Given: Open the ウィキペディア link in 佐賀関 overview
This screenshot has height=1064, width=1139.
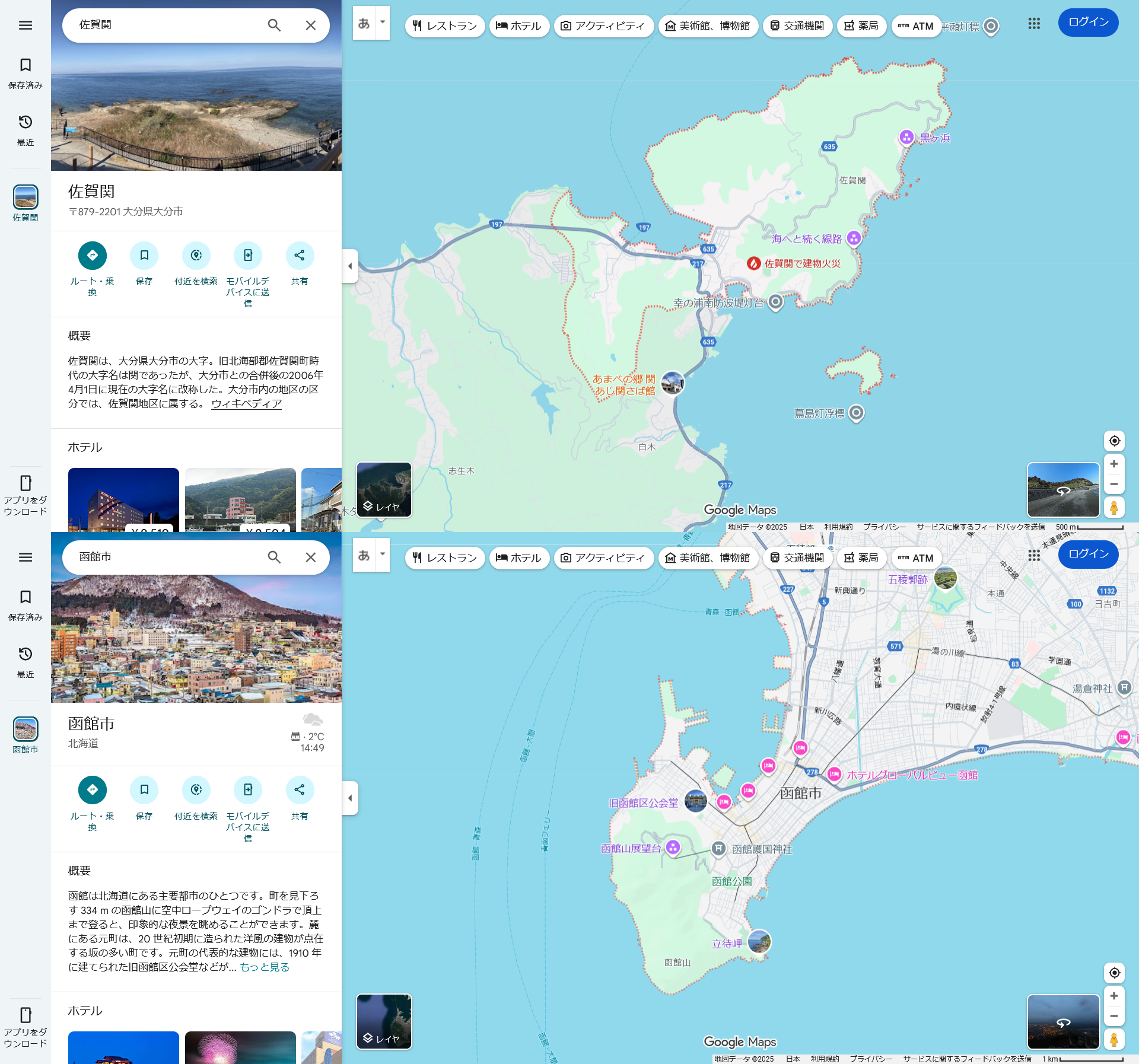Looking at the screenshot, I should click(x=246, y=404).
